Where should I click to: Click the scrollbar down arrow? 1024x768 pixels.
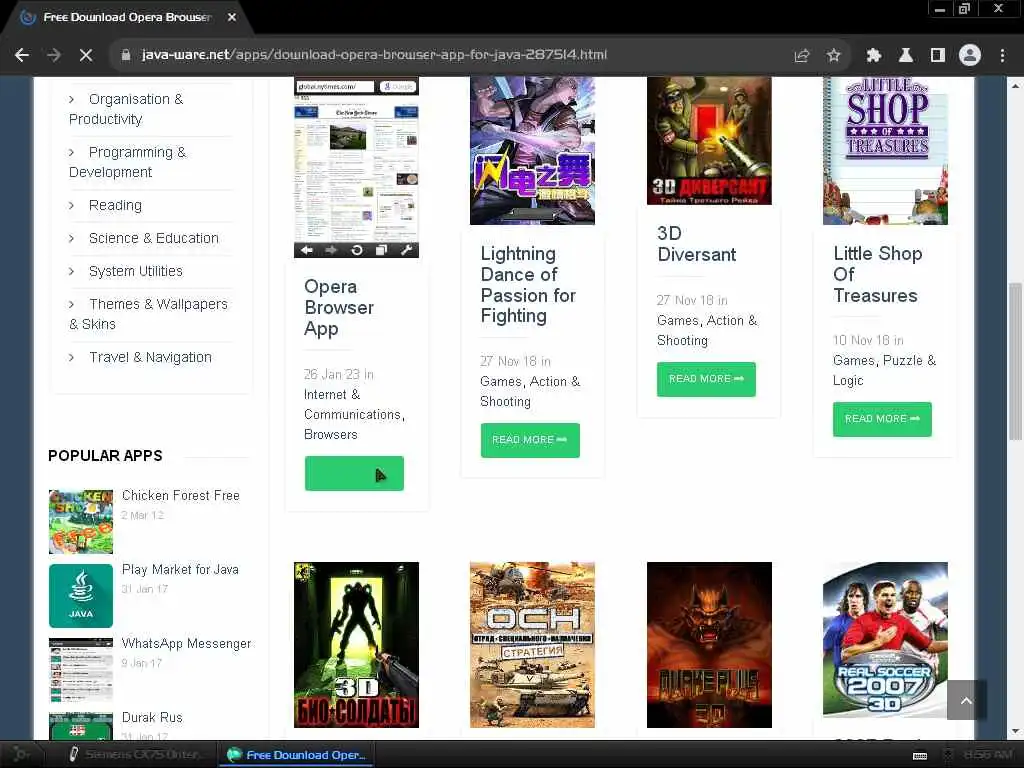point(1016,731)
